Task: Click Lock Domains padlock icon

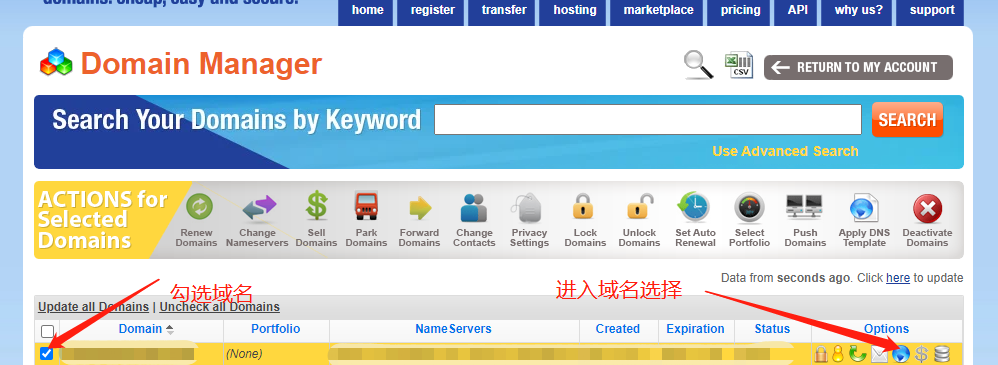Action: [583, 208]
